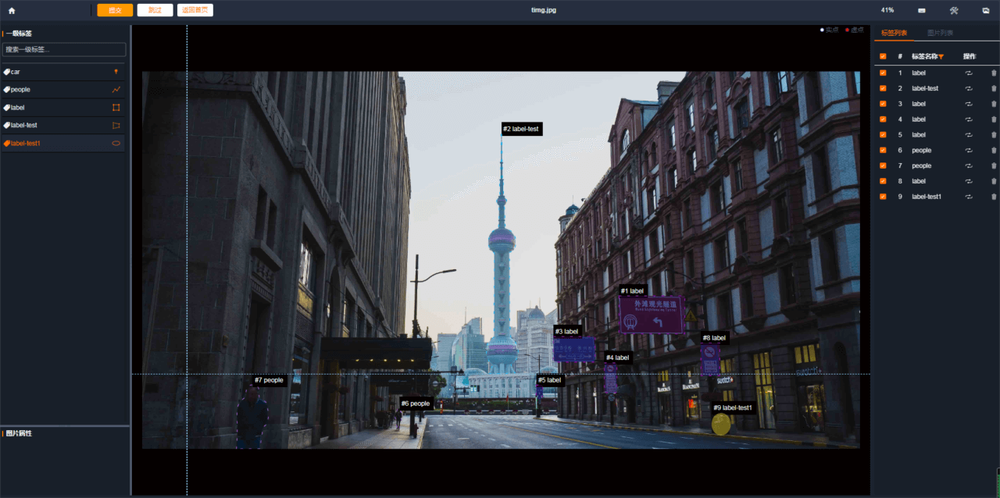Click the orange submit button
Image resolution: width=1000 pixels, height=498 pixels.
point(115,10)
